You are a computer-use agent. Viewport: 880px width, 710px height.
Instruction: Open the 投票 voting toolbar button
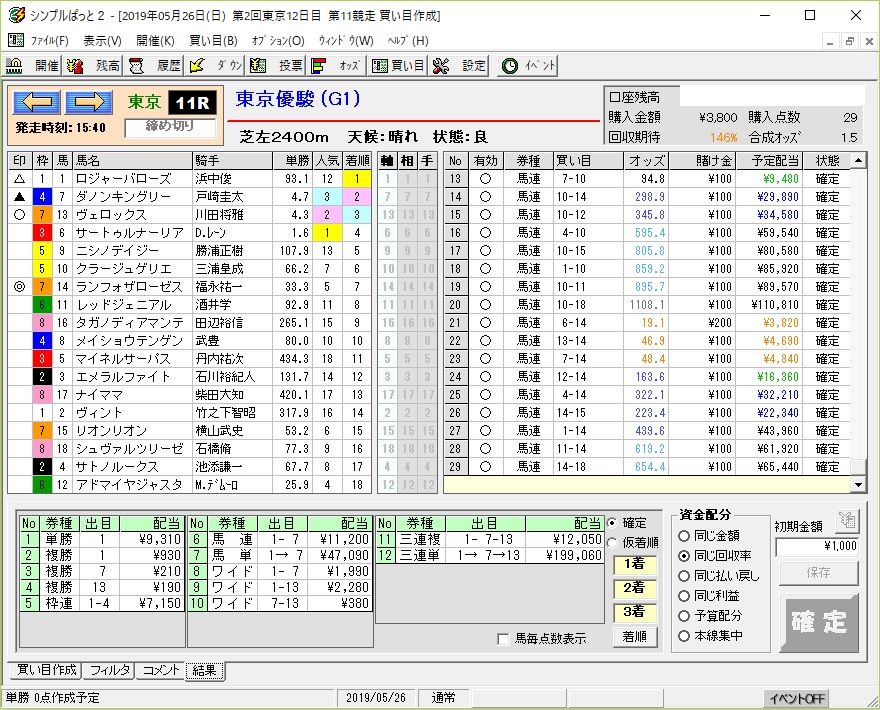(276, 66)
